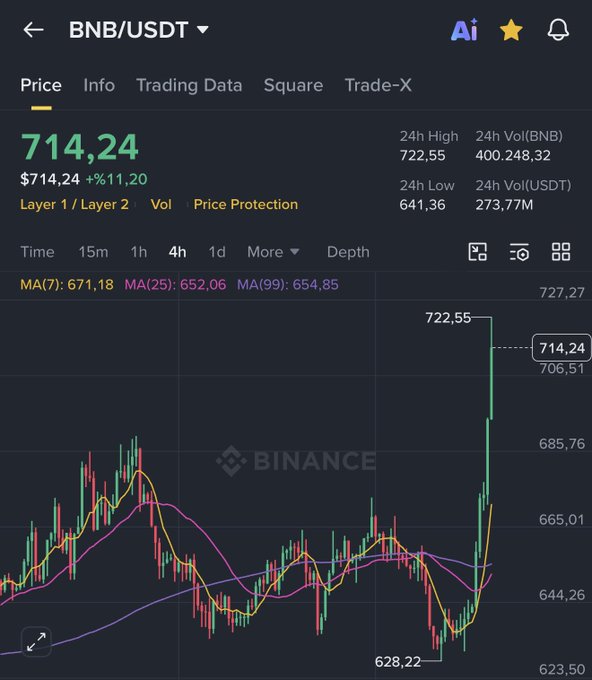The height and width of the screenshot is (680, 592).
Task: Open price alert bell icon
Action: coord(558,30)
